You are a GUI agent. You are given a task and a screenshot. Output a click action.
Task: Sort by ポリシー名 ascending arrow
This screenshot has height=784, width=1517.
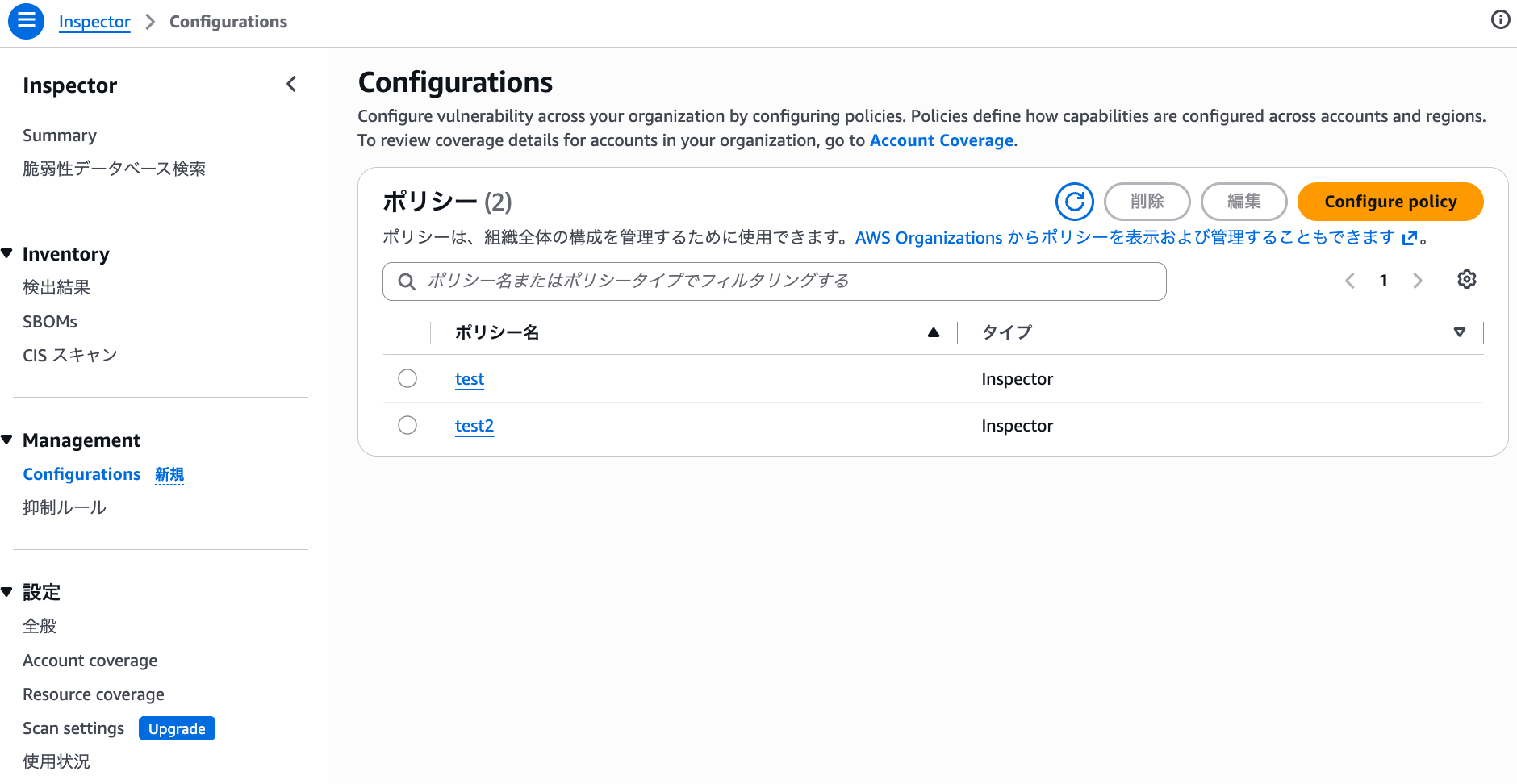click(x=934, y=332)
